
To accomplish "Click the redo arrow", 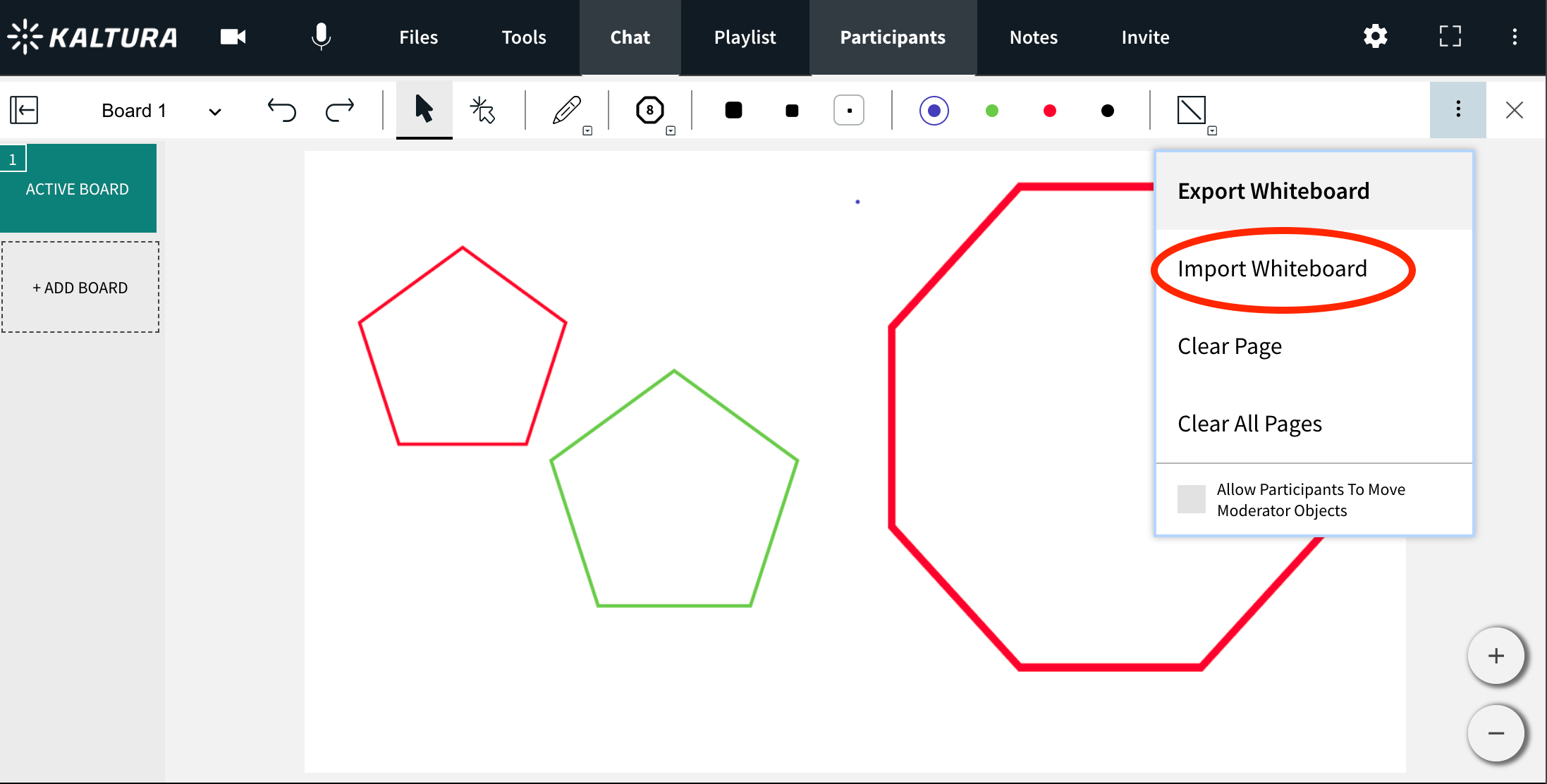I will click(340, 111).
